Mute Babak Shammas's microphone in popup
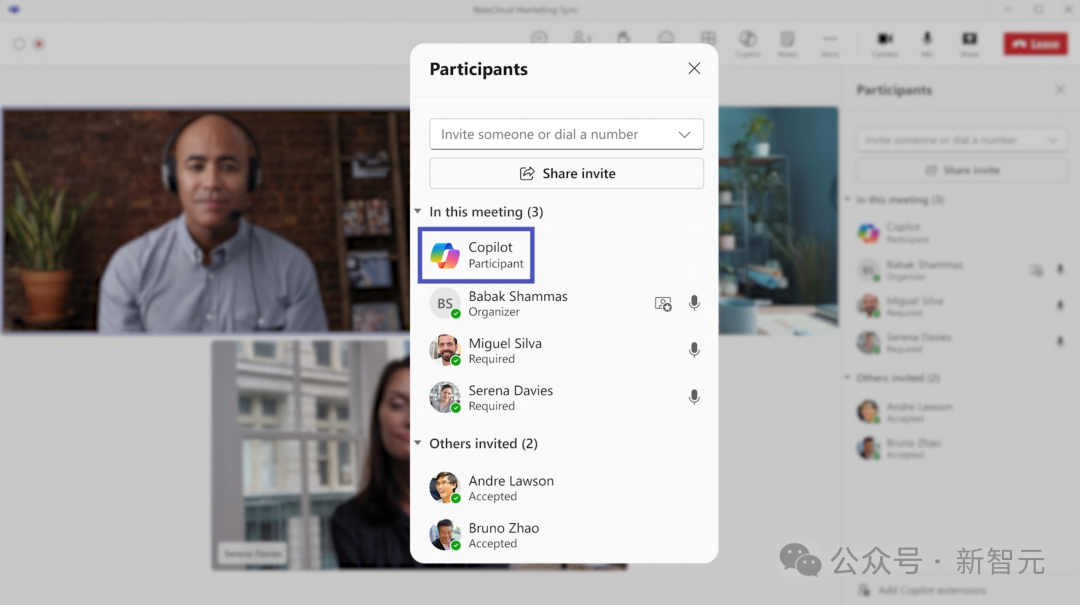Viewport: 1080px width, 605px height. [694, 303]
